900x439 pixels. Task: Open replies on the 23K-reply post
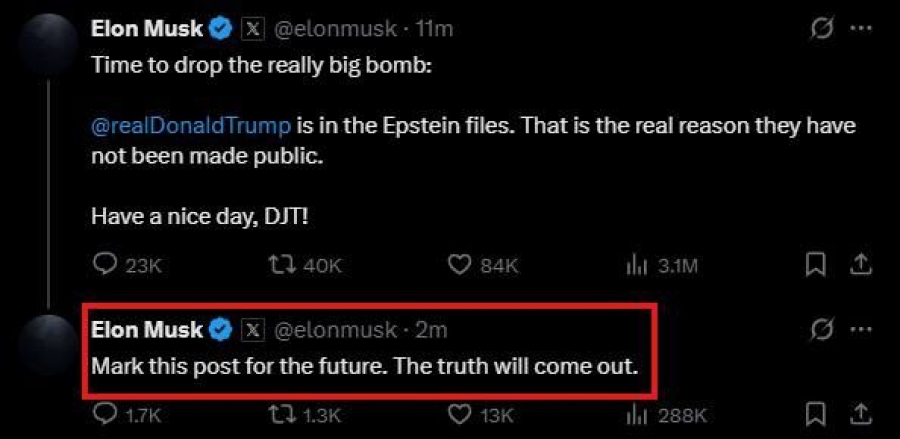(x=127, y=265)
